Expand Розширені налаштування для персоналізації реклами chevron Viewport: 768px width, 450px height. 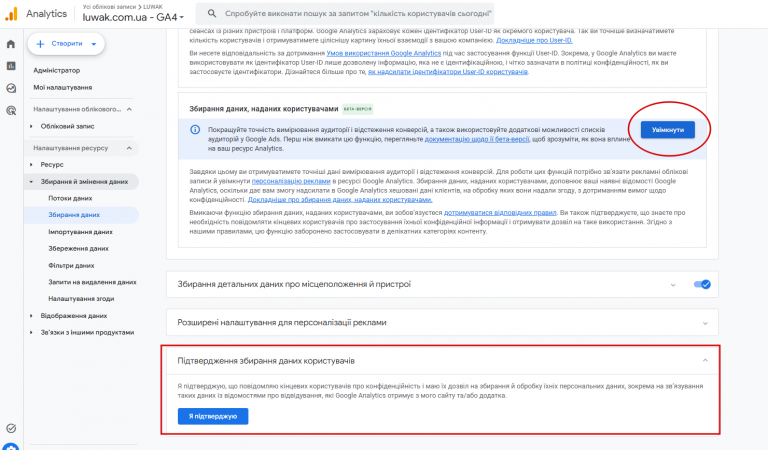click(705, 323)
